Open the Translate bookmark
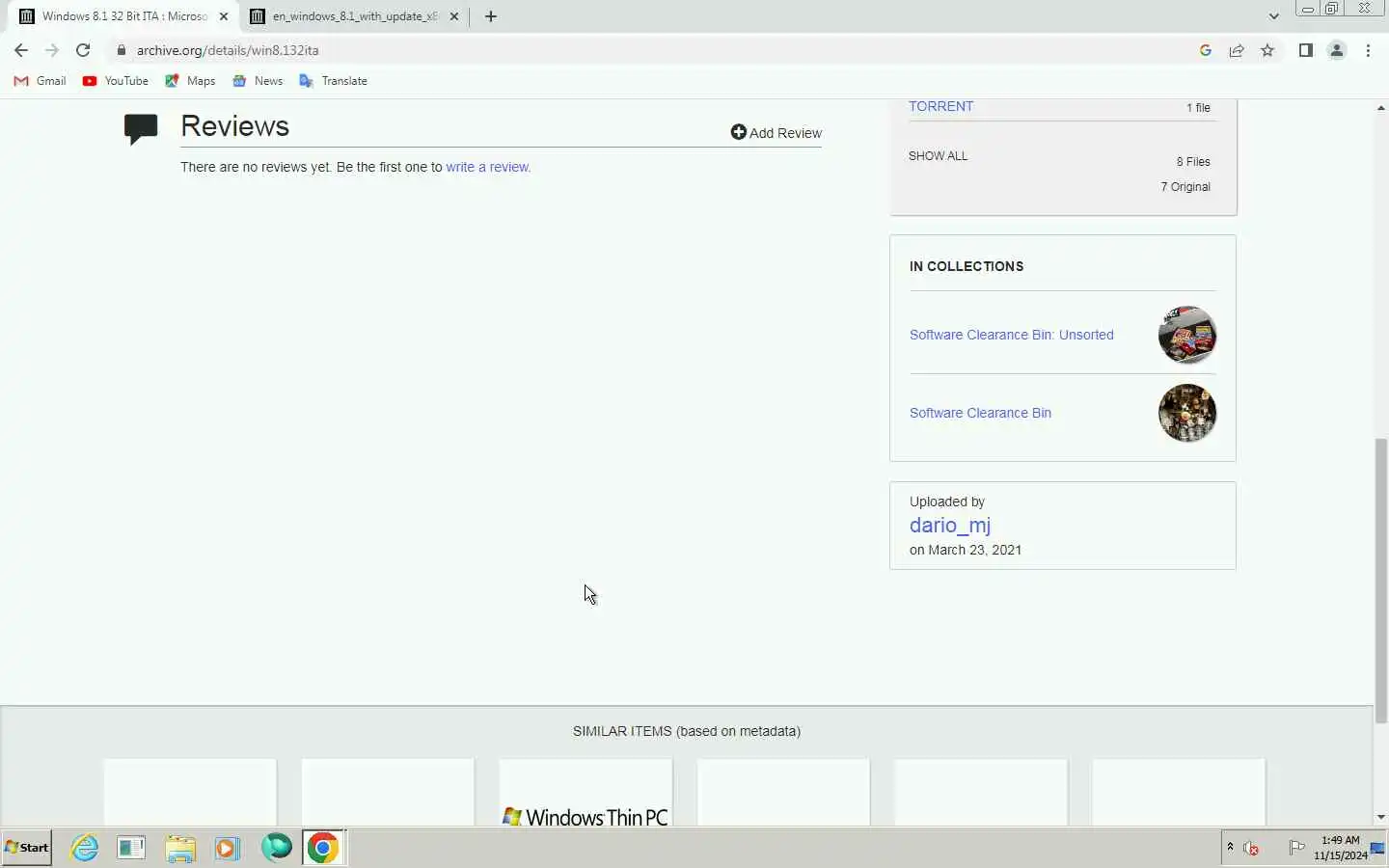 tap(333, 81)
